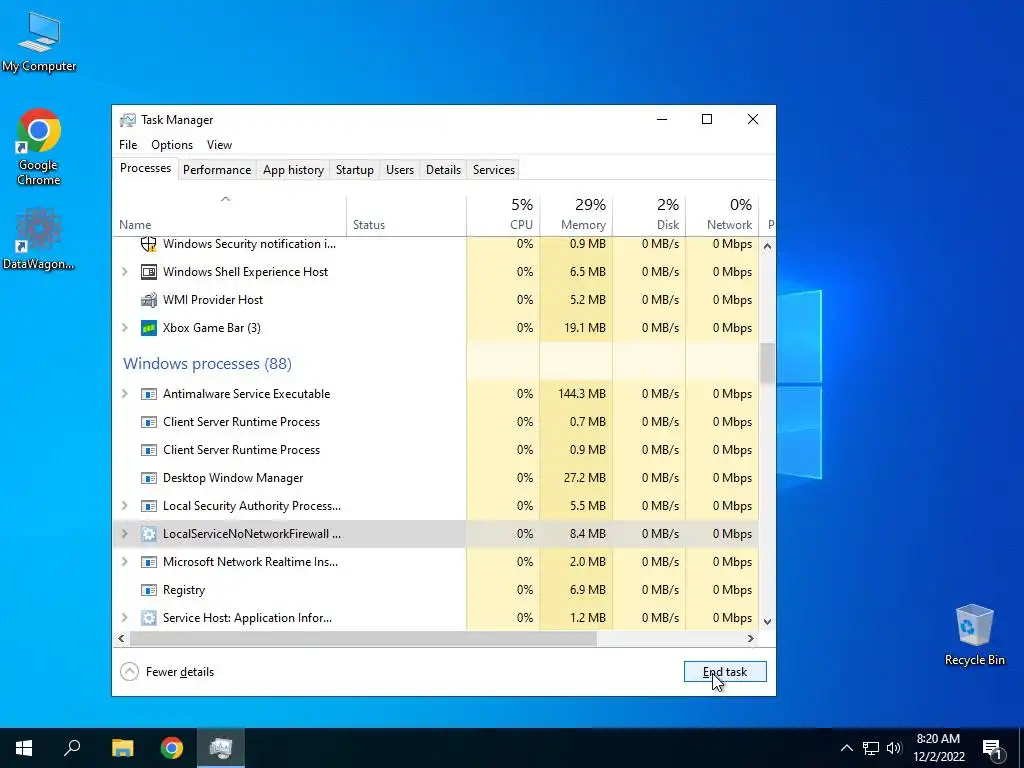The height and width of the screenshot is (768, 1024).
Task: Open the volume speaker tray icon
Action: (x=894, y=748)
